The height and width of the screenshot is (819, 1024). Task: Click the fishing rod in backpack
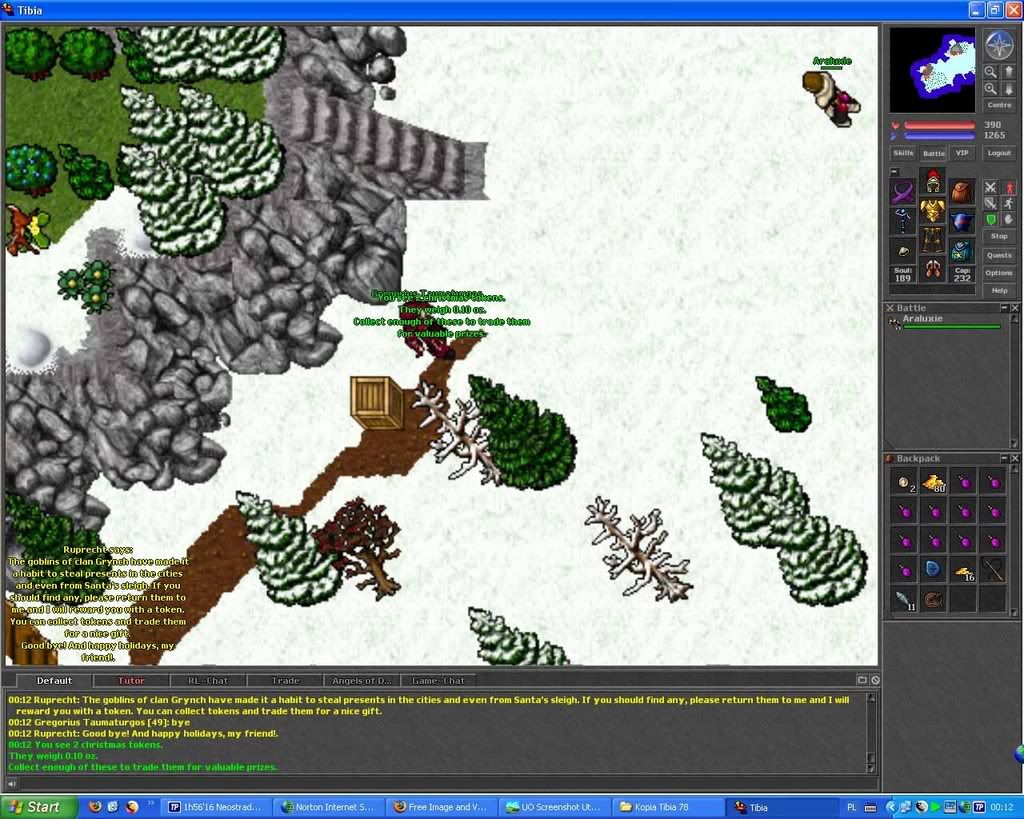click(x=993, y=570)
